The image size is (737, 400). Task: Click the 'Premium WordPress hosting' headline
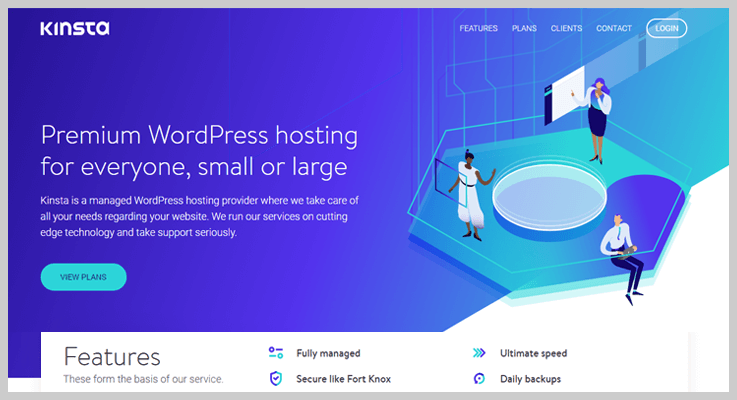click(x=199, y=150)
